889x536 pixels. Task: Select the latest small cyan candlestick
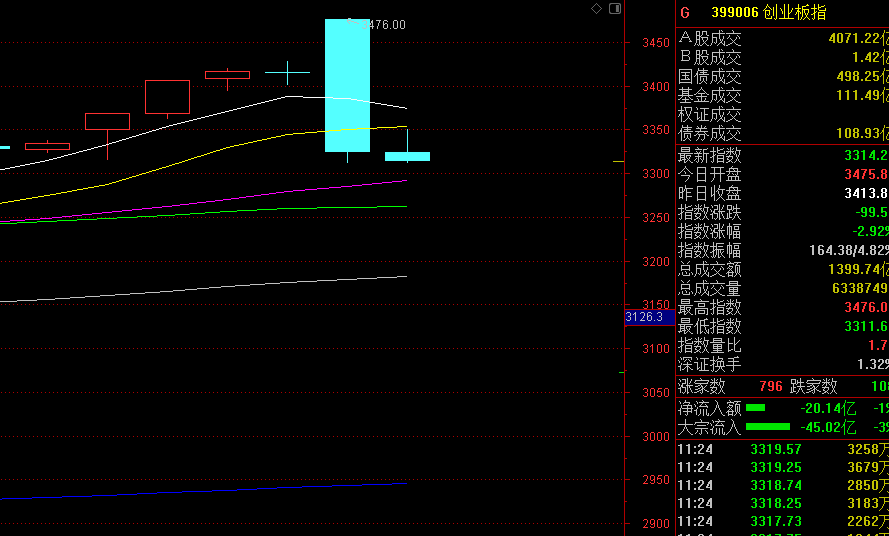coord(407,156)
